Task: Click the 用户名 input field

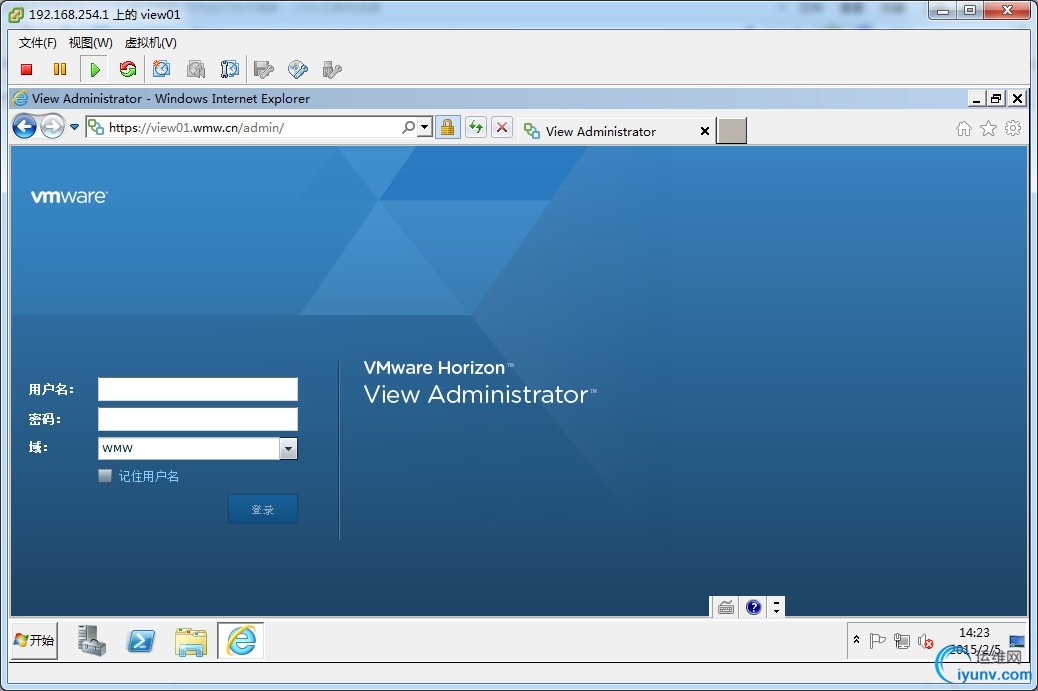Action: tap(198, 389)
